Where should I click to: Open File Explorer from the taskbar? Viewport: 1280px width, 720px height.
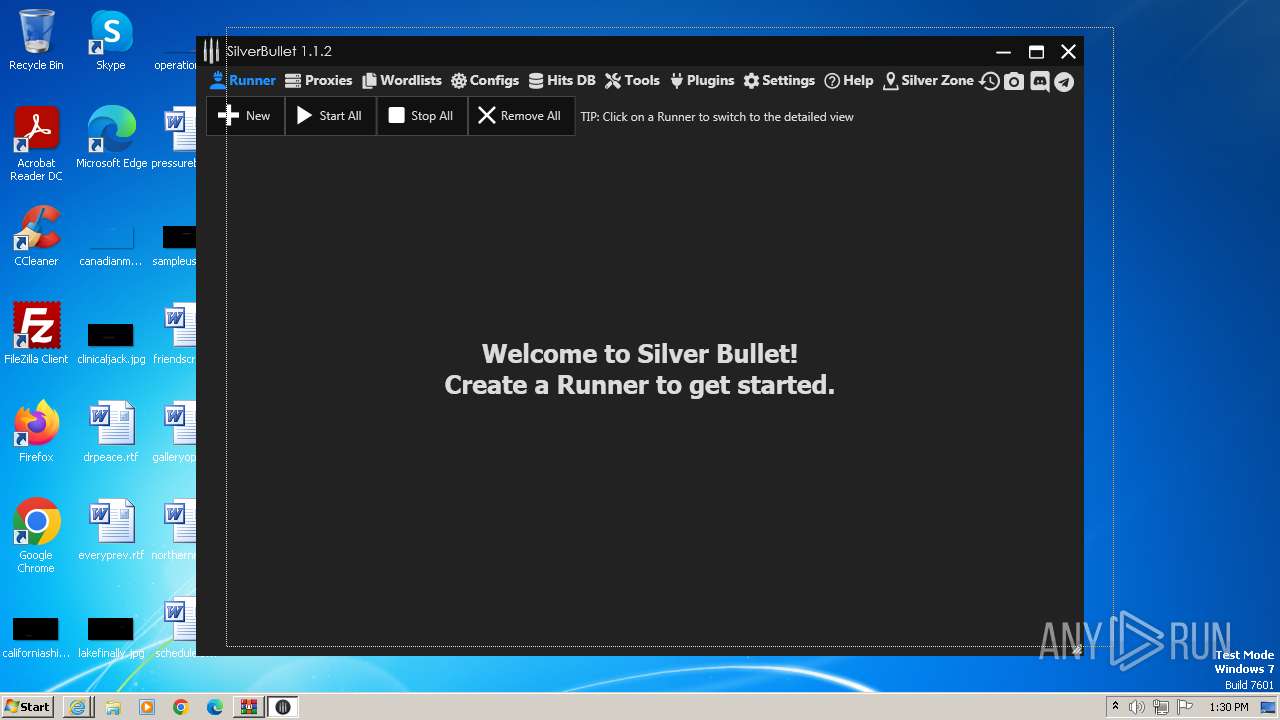point(113,707)
